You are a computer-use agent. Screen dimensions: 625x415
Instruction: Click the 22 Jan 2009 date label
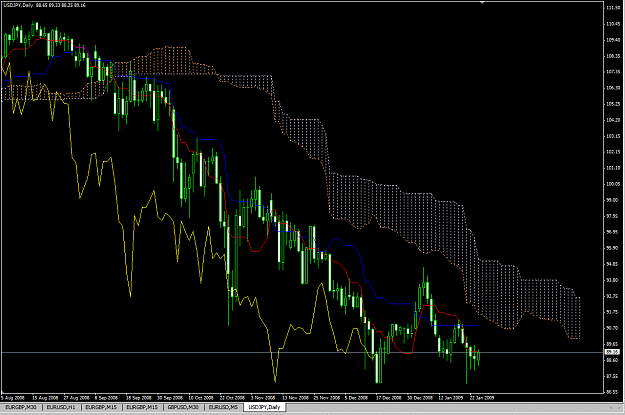pyautogui.click(x=482, y=398)
